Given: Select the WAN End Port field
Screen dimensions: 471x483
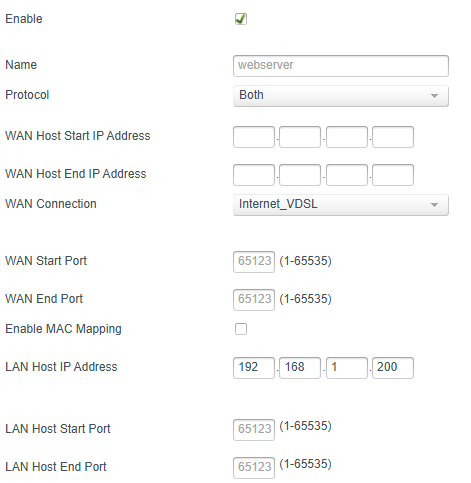Looking at the screenshot, I should (x=254, y=300).
